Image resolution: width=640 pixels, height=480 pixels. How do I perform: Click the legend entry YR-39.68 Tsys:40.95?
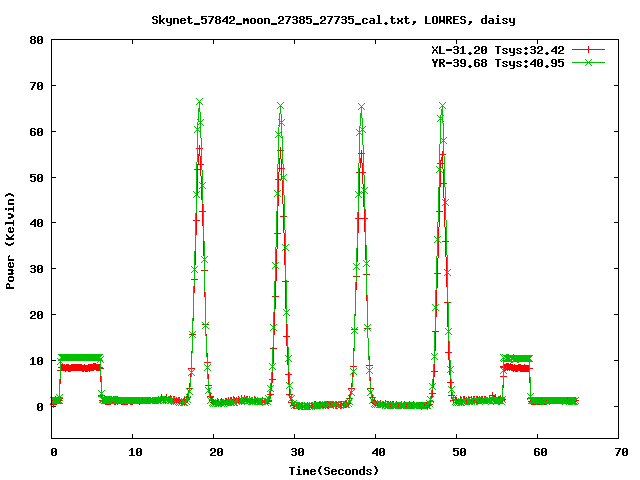498,63
